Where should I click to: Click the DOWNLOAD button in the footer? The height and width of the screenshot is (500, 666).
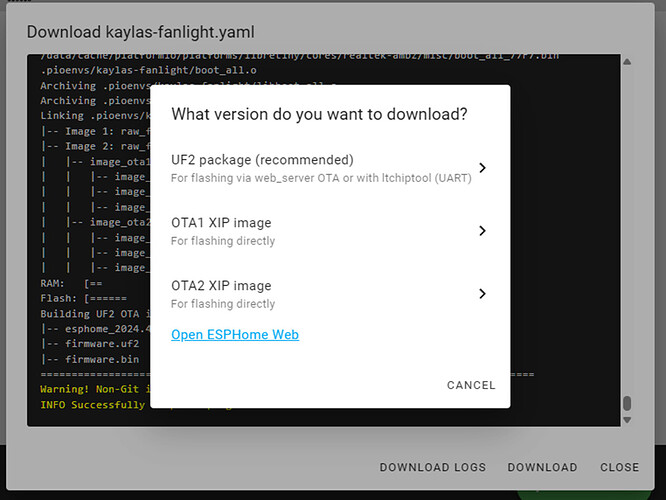(x=542, y=467)
